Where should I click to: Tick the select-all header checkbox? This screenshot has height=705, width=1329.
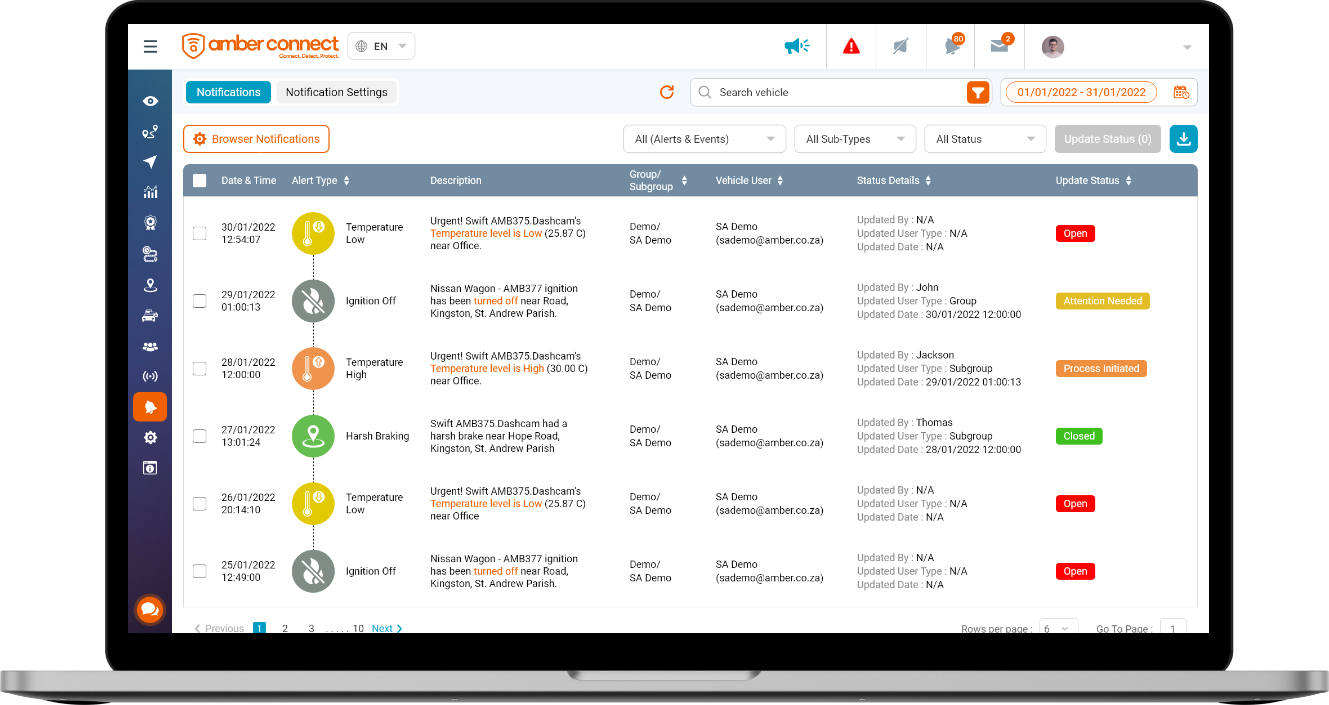(x=200, y=181)
